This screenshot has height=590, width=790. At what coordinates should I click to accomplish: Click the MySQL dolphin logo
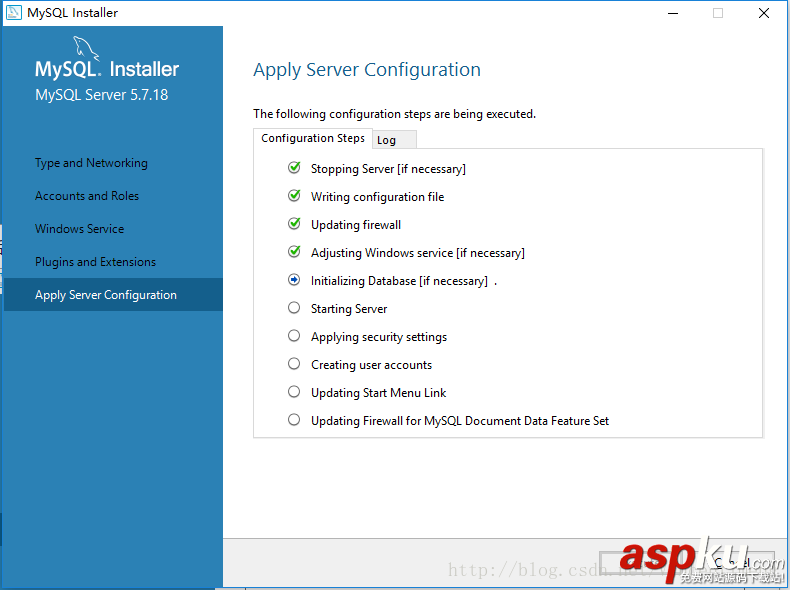pos(85,48)
